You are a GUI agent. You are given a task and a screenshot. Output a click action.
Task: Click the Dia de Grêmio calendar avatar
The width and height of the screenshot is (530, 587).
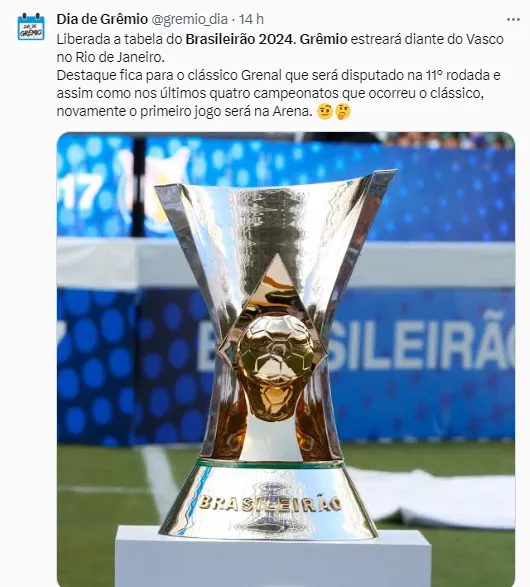[x=31, y=27]
